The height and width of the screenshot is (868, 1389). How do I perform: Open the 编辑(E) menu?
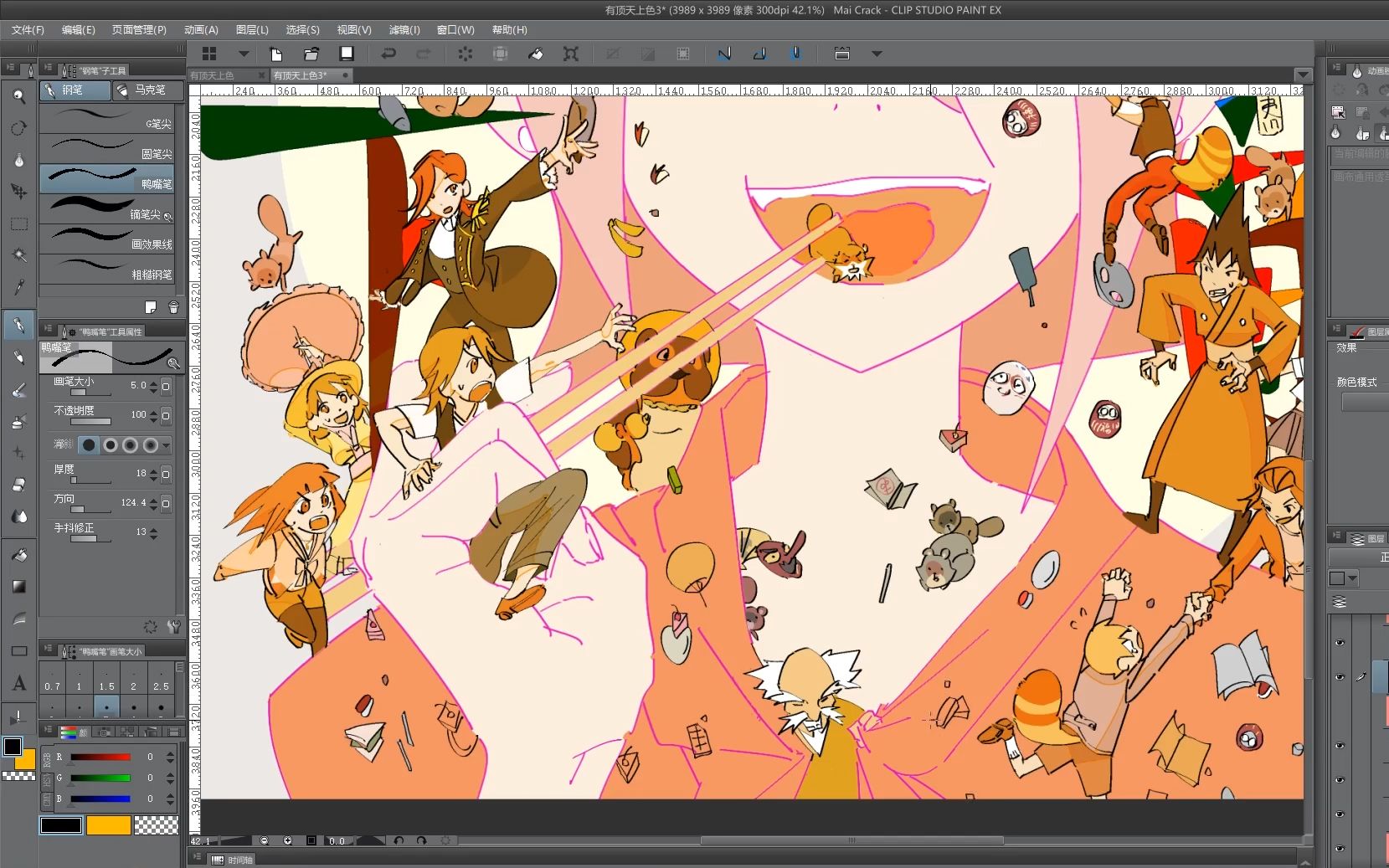point(79,29)
